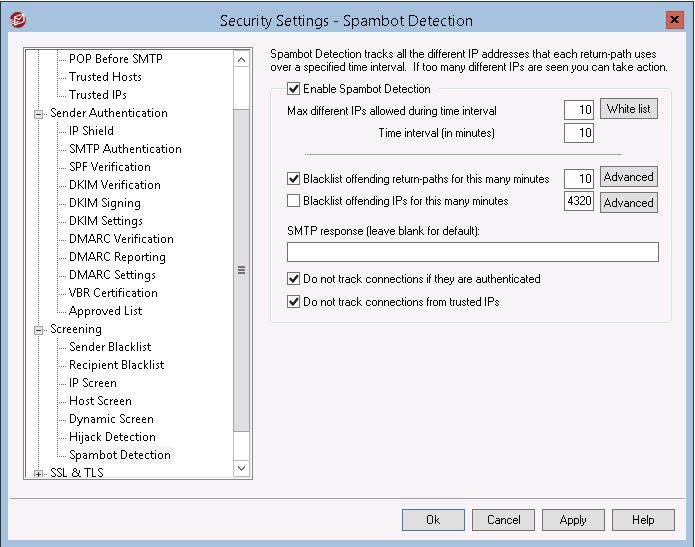
Task: Select DKIM Signing in the tree
Action: pyautogui.click(x=105, y=203)
